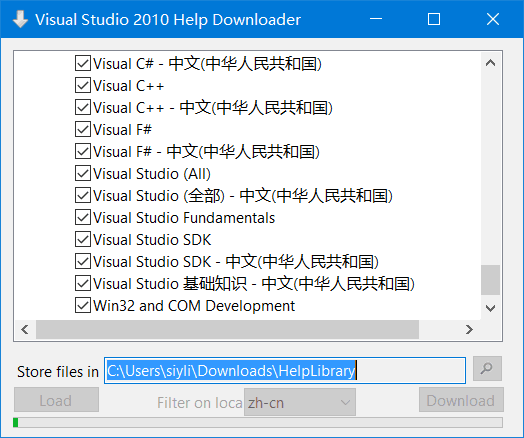Screen dimensions: 524x438
Task: Click the vertical scrollbar up arrow
Action: pyautogui.click(x=490, y=63)
